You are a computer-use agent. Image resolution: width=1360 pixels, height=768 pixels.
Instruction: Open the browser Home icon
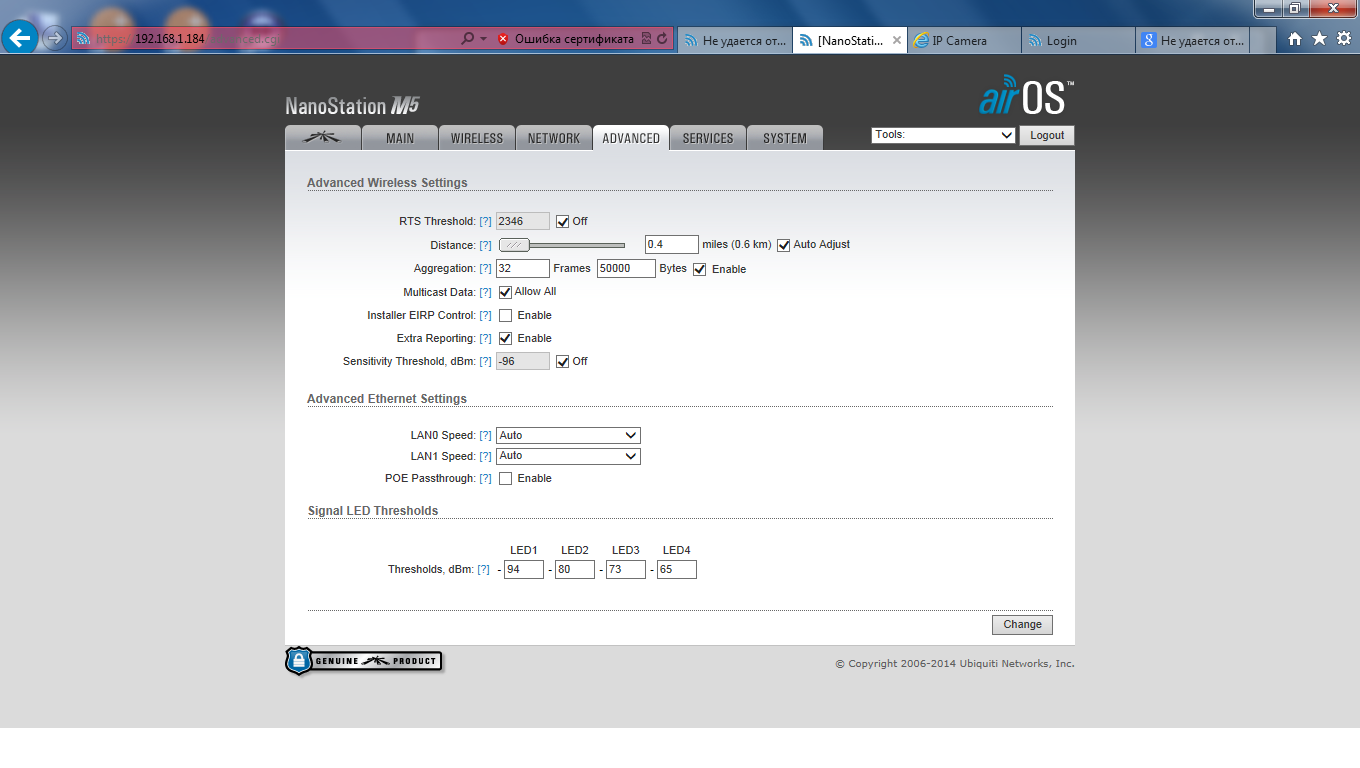click(1295, 39)
